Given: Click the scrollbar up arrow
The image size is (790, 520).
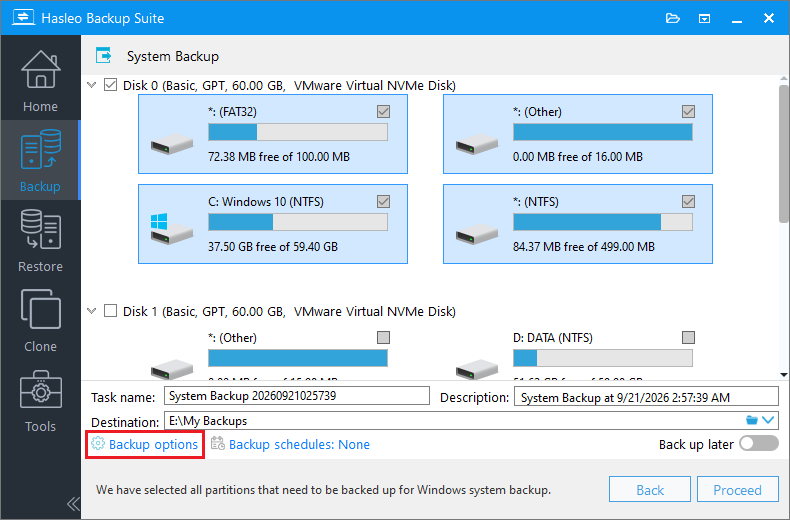Looking at the screenshot, I should (783, 79).
